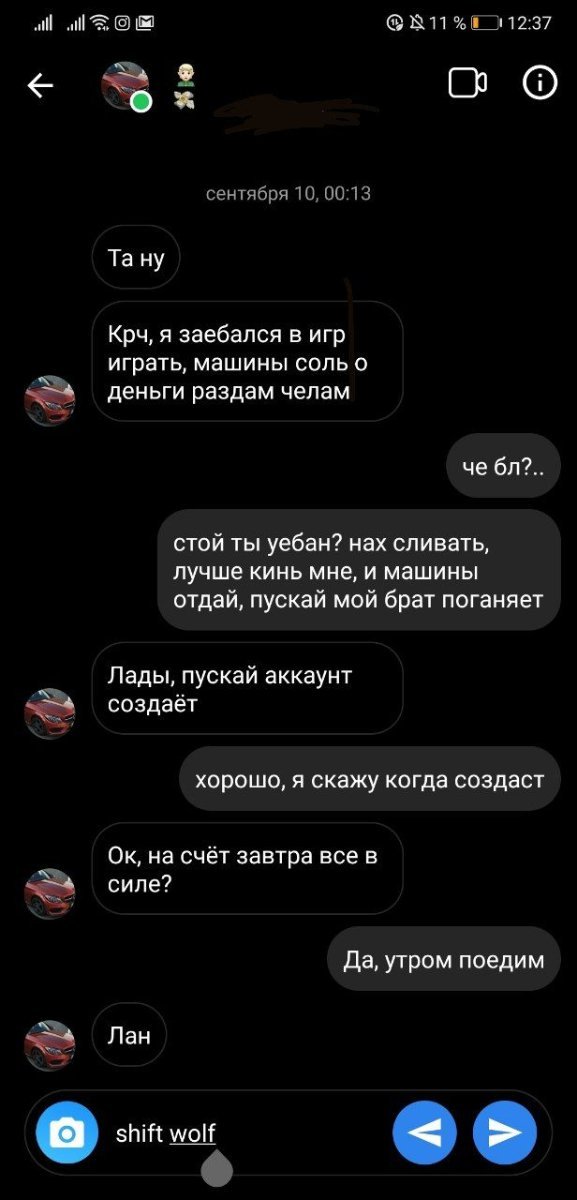Open conversation info details

(x=540, y=84)
